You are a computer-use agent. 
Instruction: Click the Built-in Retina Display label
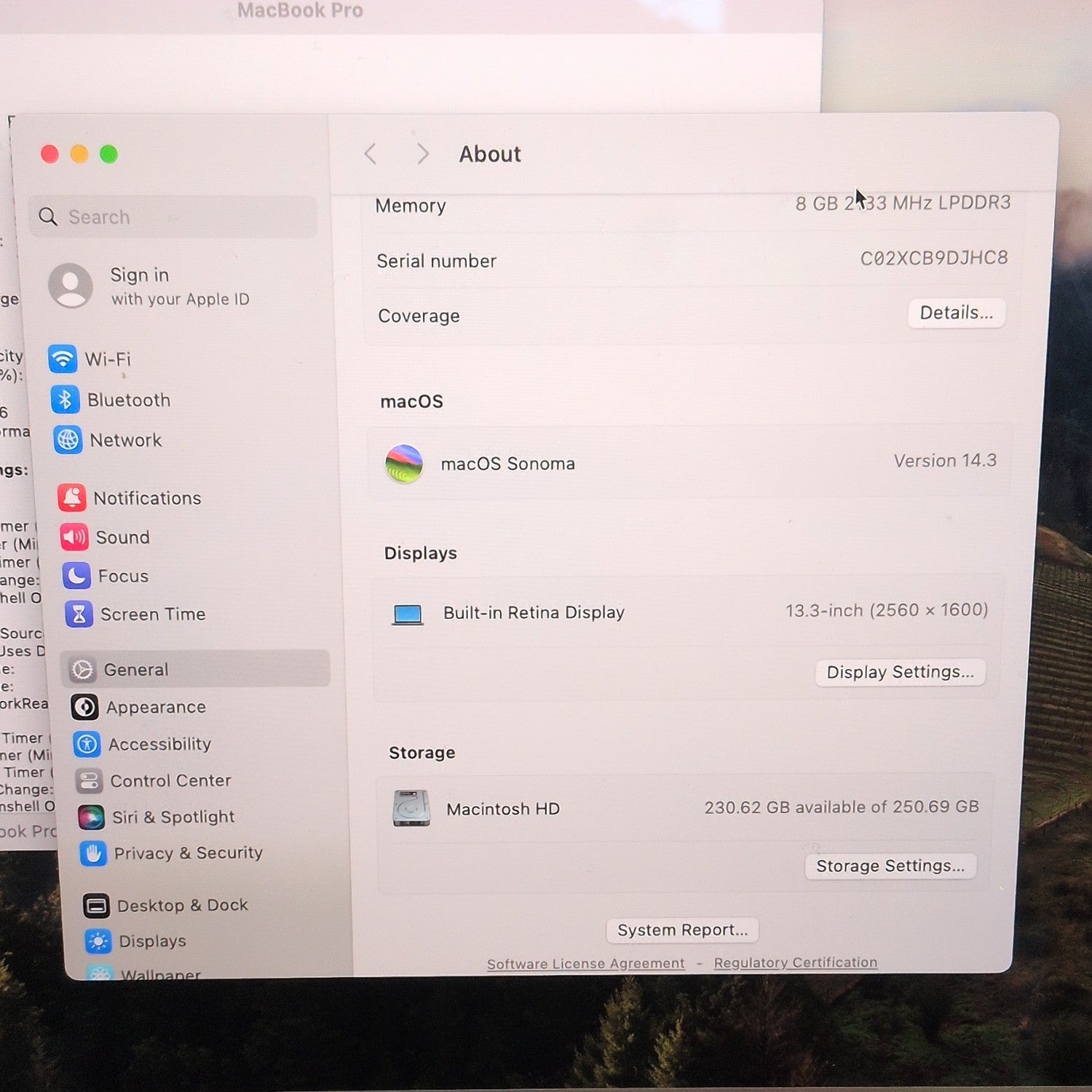(x=534, y=613)
